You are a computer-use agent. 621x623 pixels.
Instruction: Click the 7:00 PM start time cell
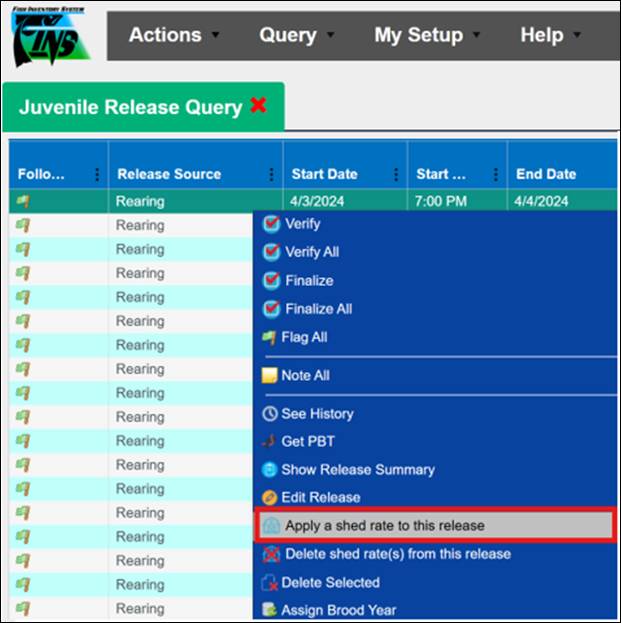coord(441,201)
